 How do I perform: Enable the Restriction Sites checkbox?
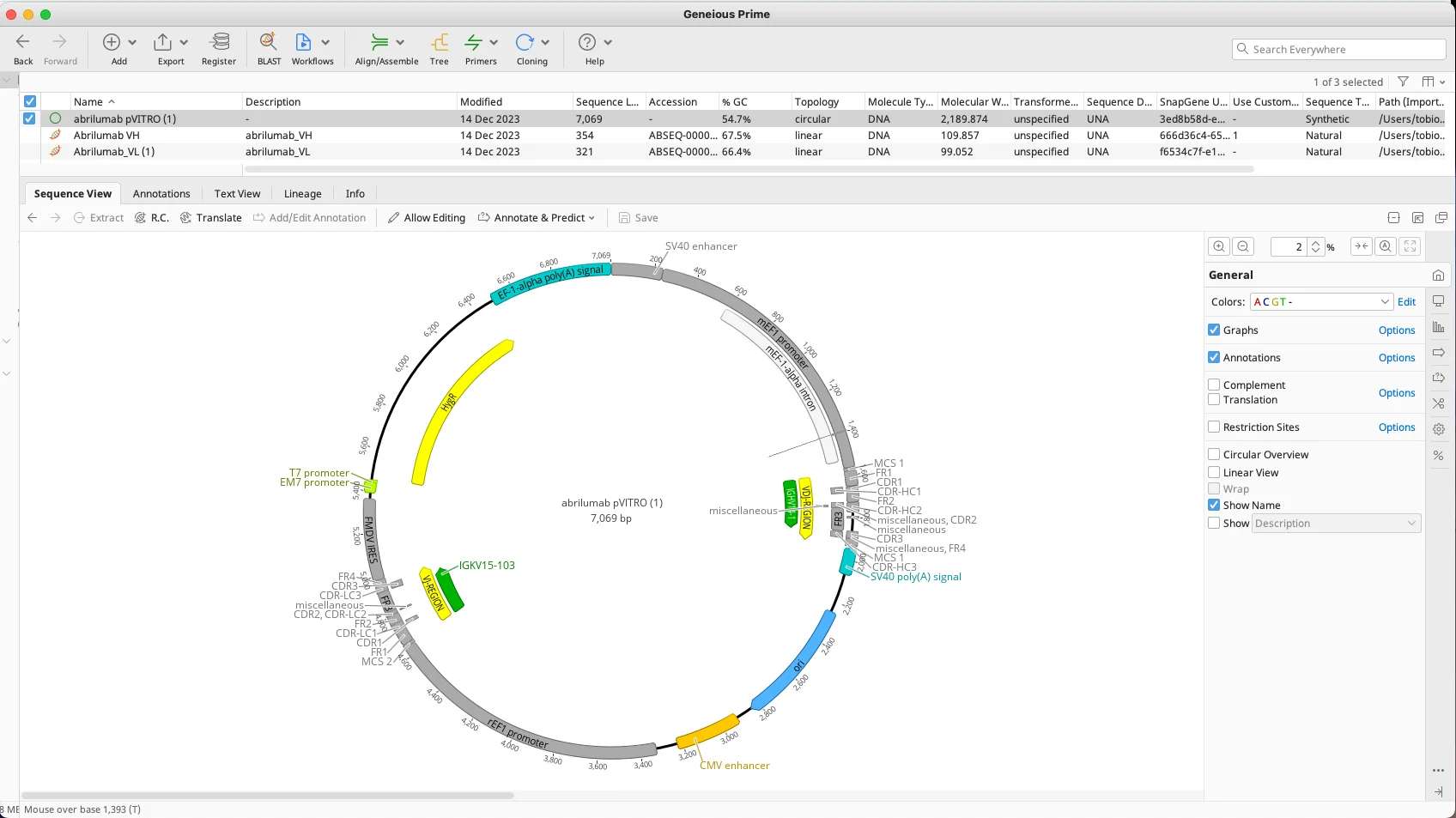coord(1214,427)
